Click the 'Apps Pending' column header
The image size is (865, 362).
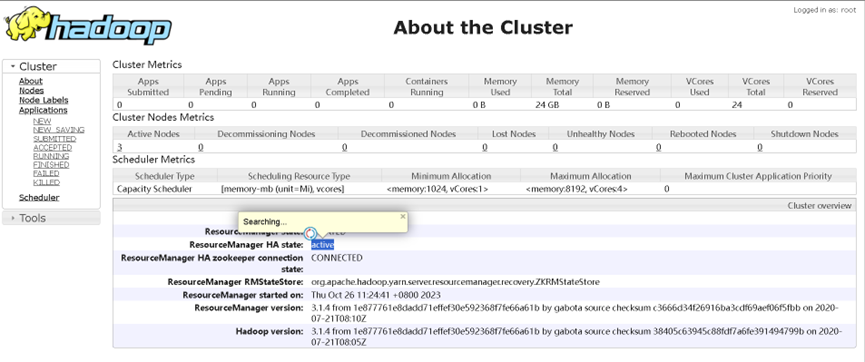click(215, 87)
